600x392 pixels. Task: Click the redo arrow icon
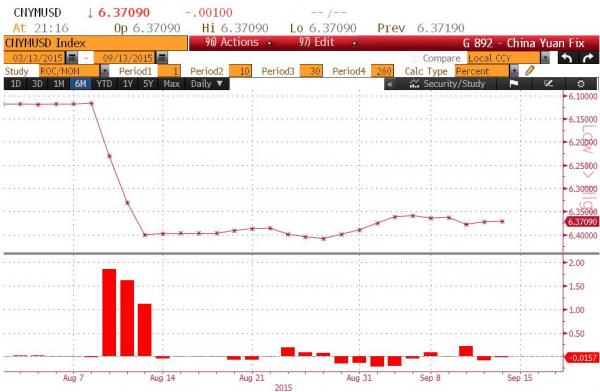(587, 58)
